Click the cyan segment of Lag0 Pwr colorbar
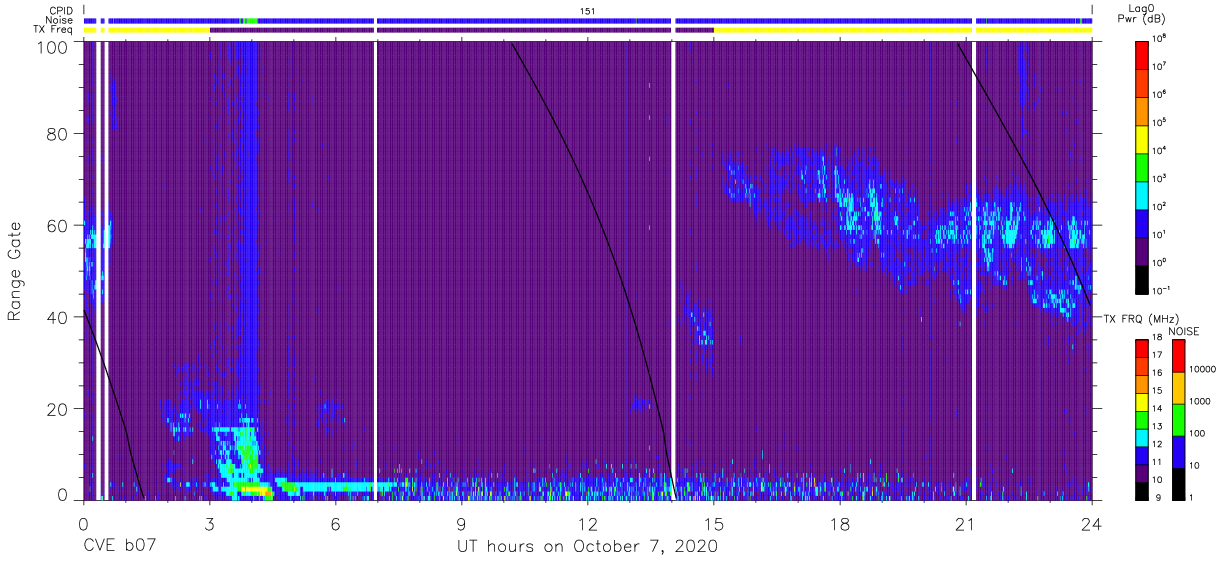The height and width of the screenshot is (567, 1228). (x=1141, y=193)
